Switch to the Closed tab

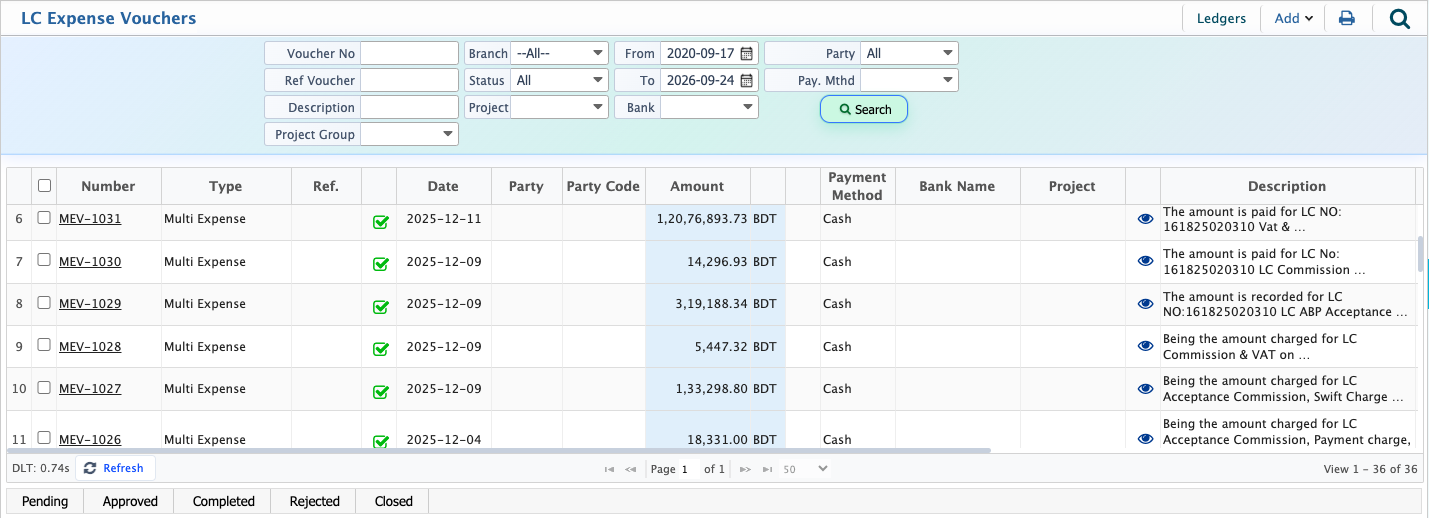pos(394,501)
